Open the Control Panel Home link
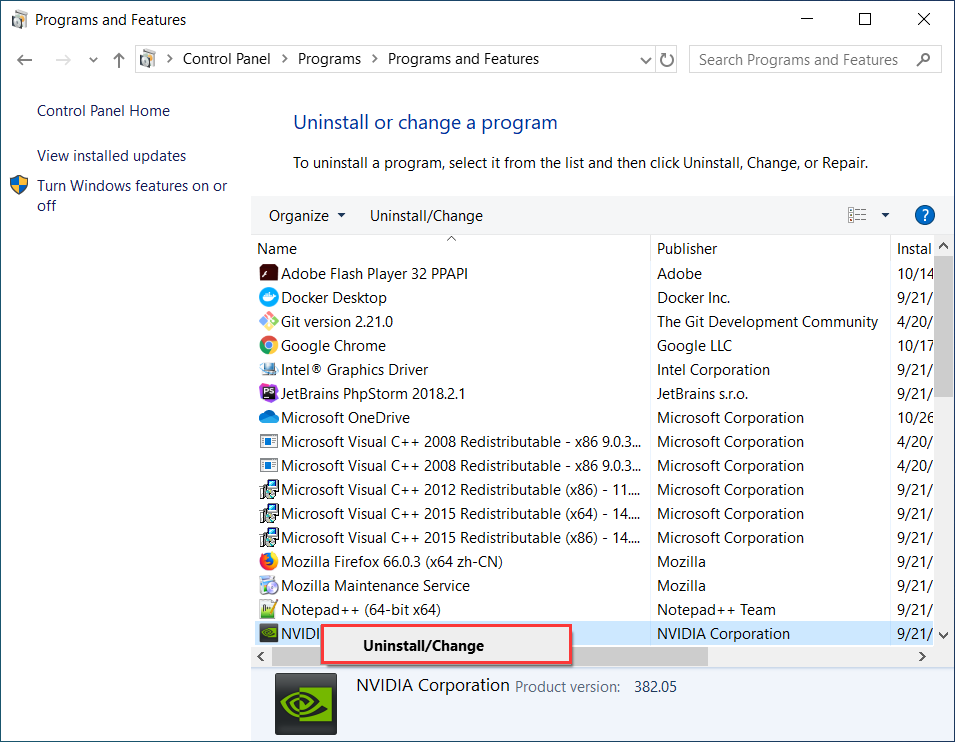955x742 pixels. point(103,111)
